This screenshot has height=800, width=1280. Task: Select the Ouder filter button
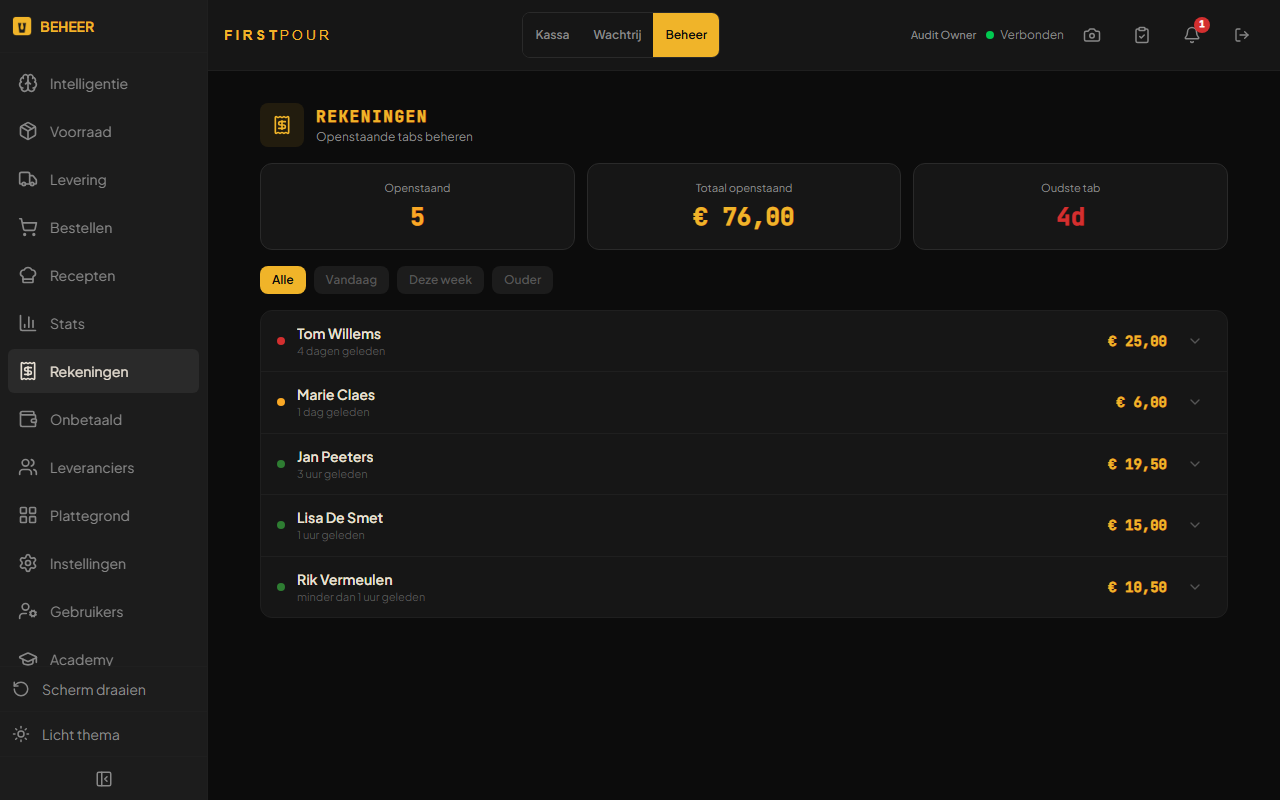[x=522, y=280]
